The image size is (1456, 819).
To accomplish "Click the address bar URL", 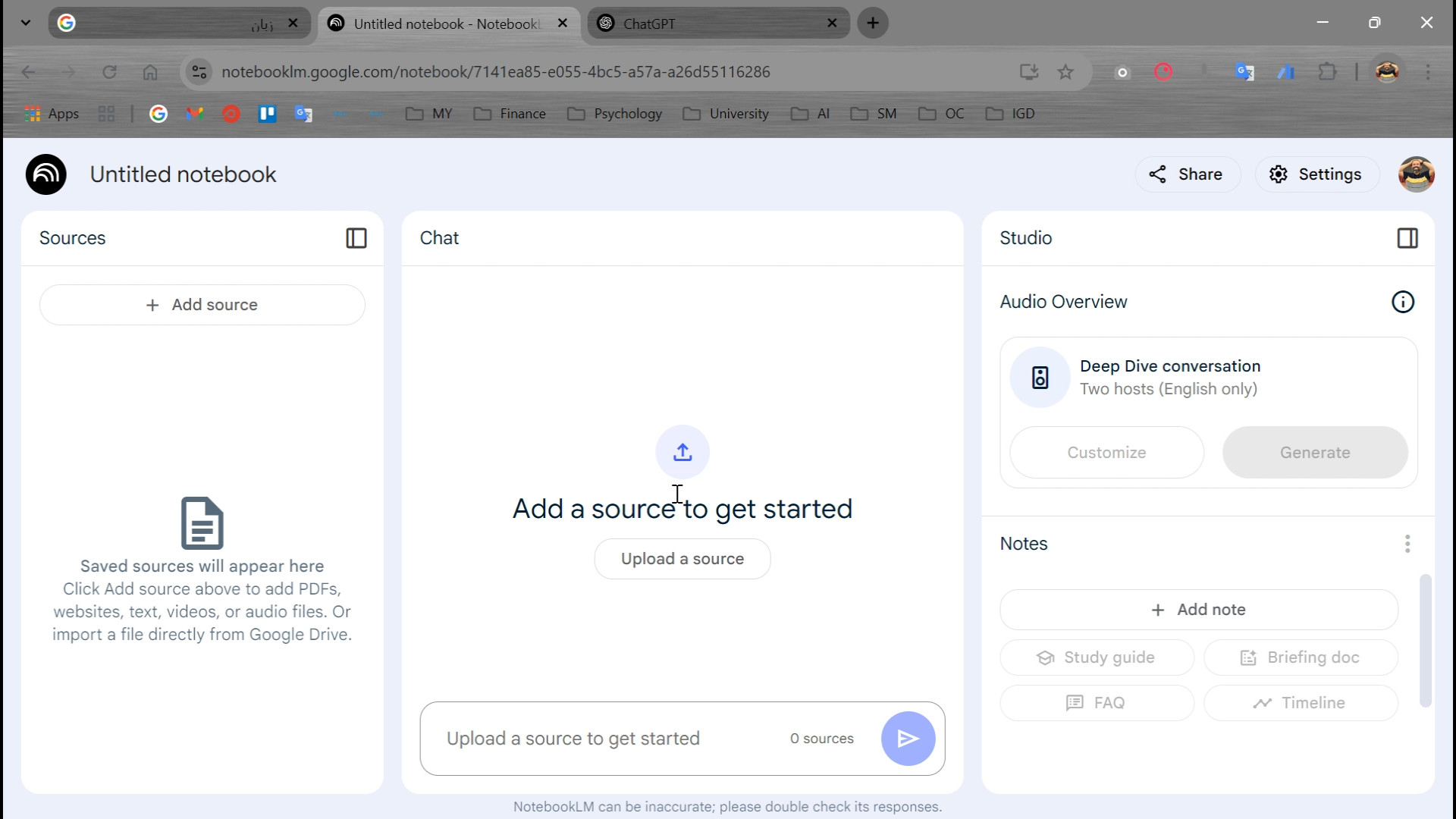I will click(496, 72).
